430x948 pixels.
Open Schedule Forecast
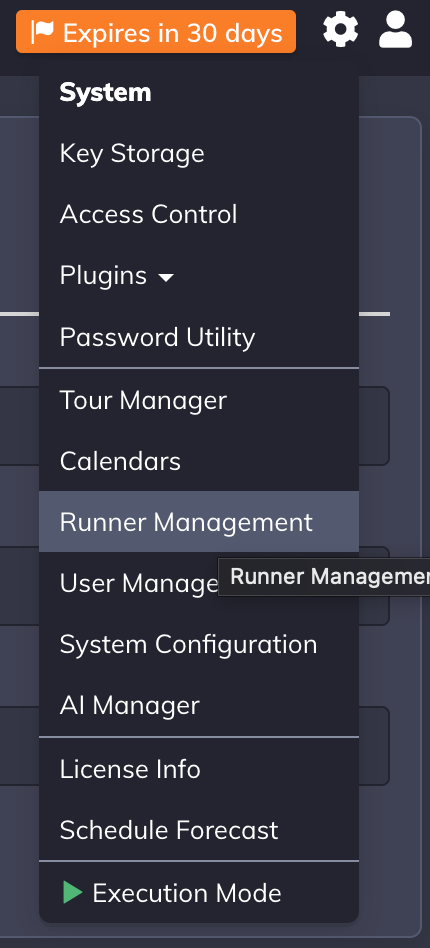(x=199, y=830)
